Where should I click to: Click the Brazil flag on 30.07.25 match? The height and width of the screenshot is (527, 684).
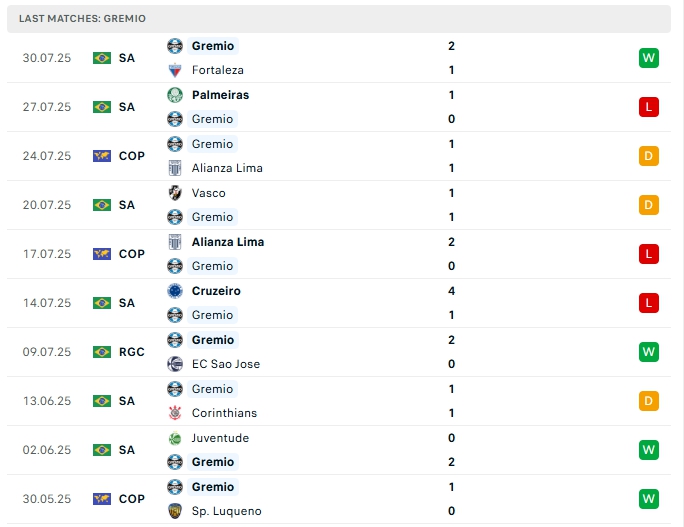point(102,58)
